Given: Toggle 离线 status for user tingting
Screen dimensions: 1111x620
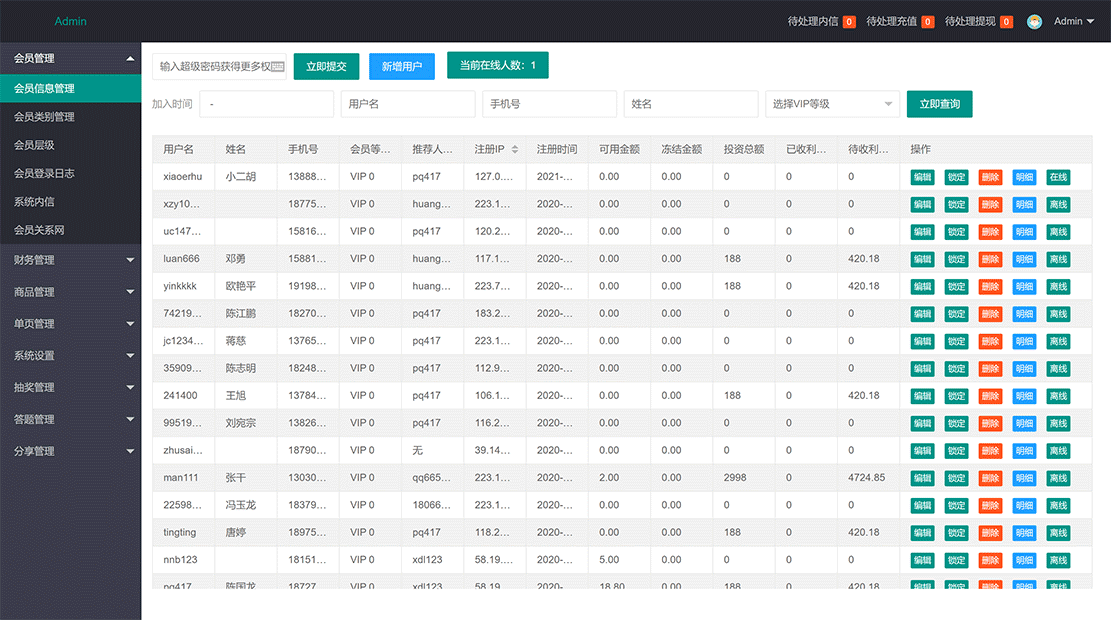Looking at the screenshot, I should coord(1058,533).
